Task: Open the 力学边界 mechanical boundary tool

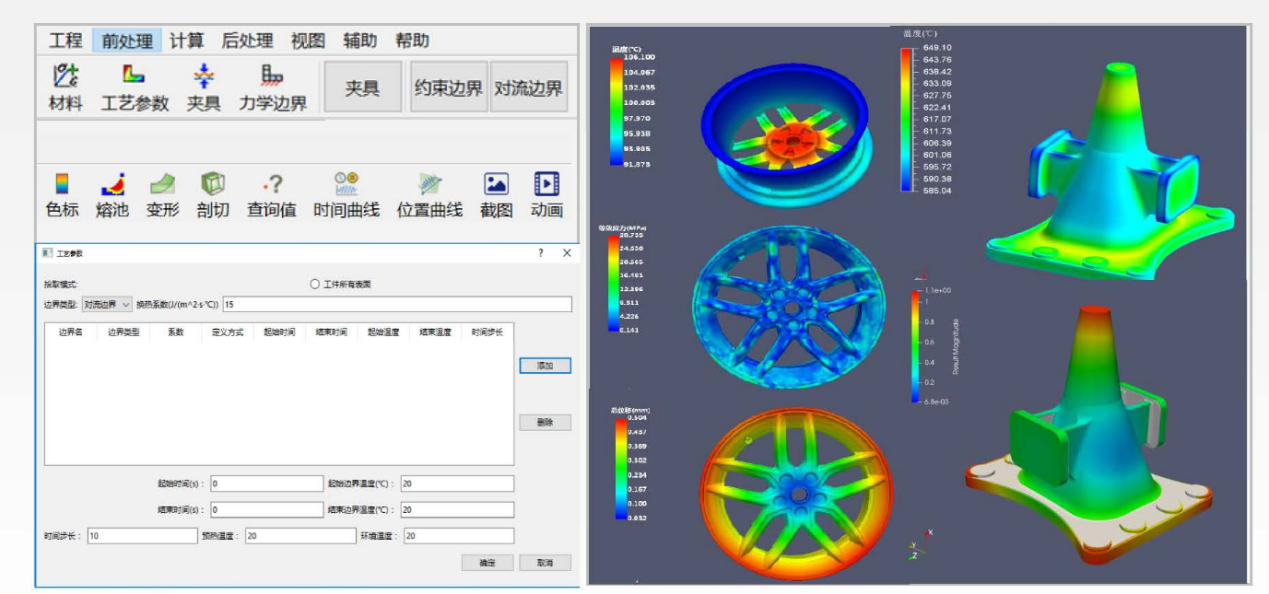Action: pyautogui.click(x=272, y=87)
